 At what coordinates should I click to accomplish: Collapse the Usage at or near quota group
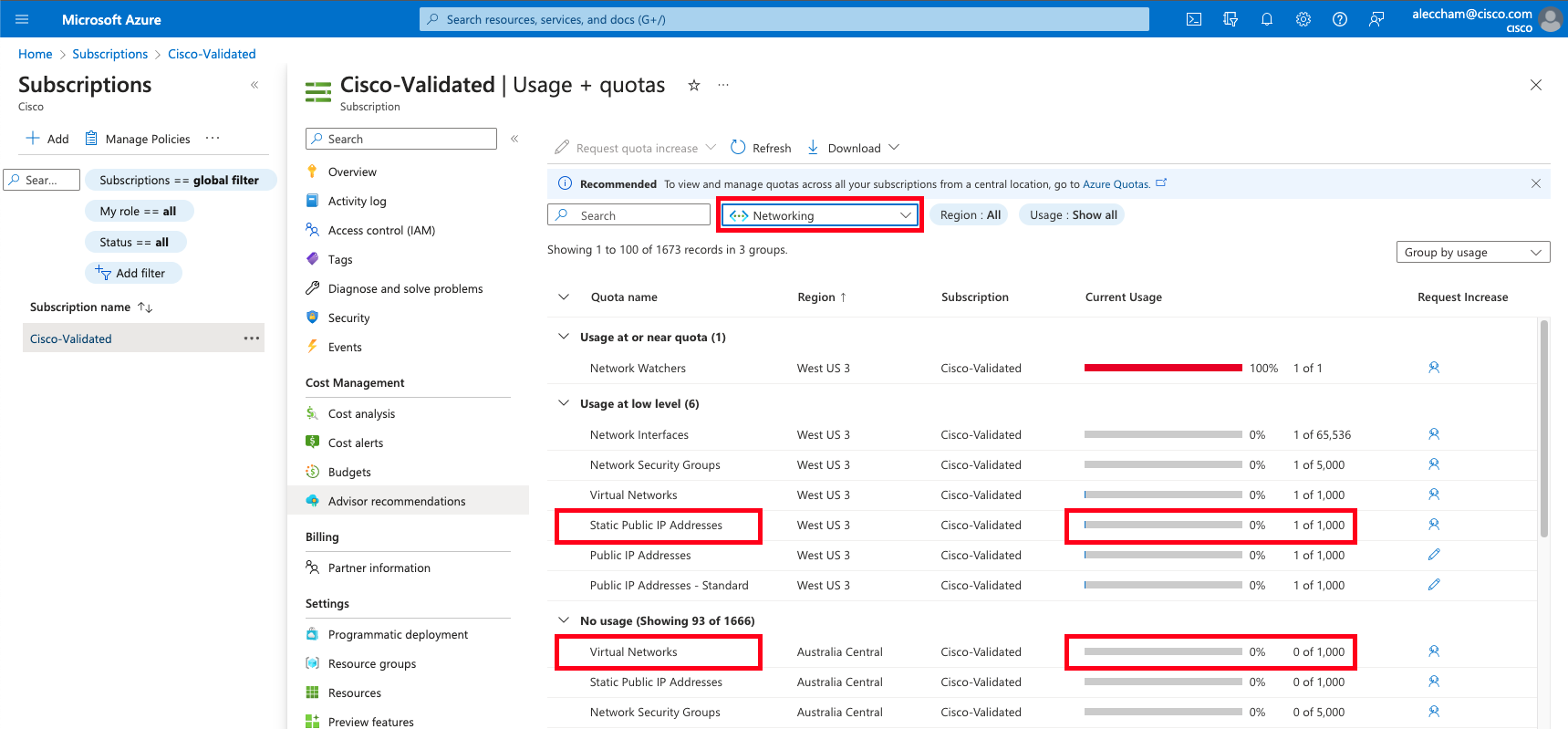coord(564,337)
